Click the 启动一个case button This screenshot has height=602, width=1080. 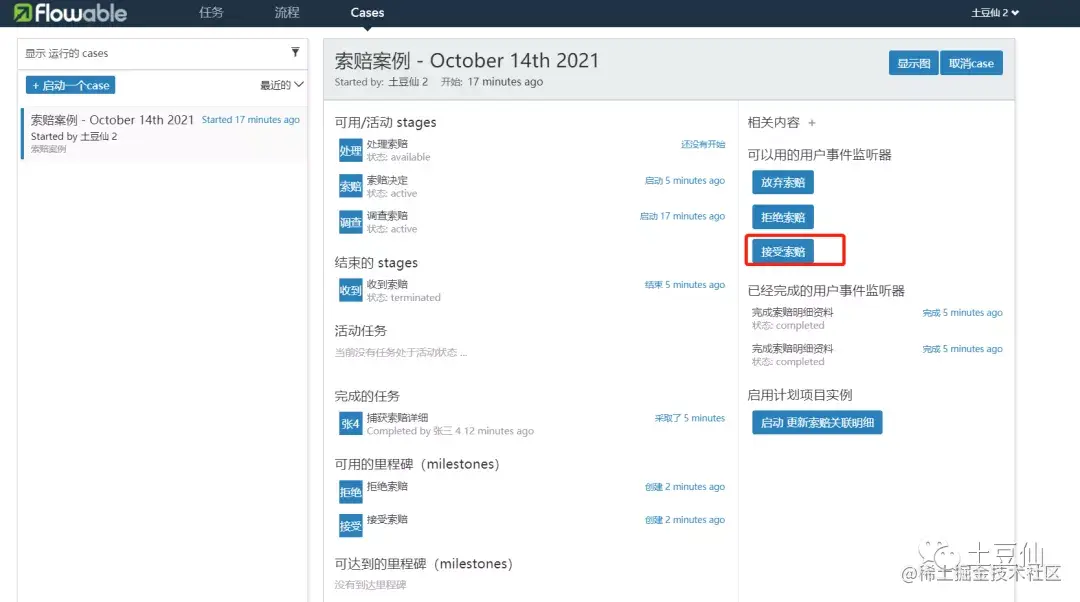[70, 85]
